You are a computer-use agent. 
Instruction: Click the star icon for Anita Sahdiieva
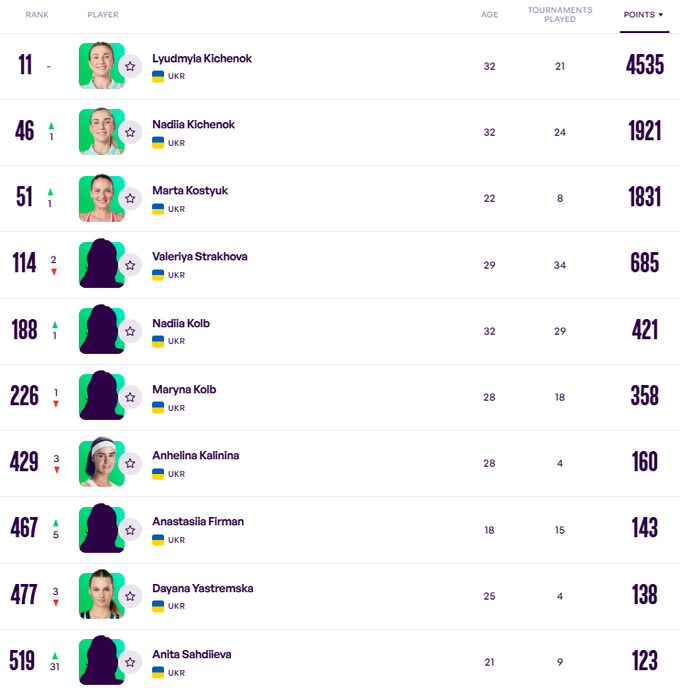(130, 661)
